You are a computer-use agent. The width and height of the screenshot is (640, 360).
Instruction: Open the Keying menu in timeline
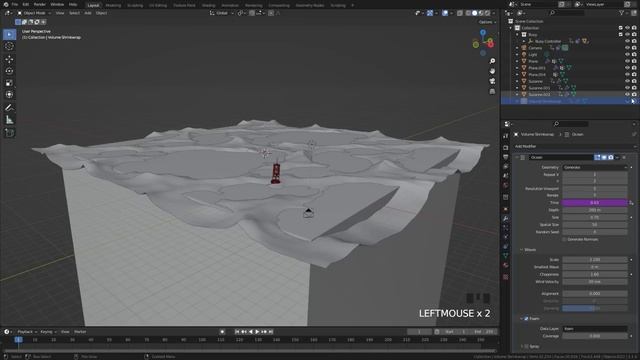point(48,332)
